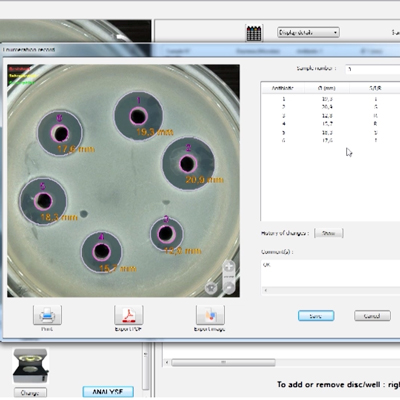The height and width of the screenshot is (400, 400).
Task: Click well 2 on the plate image
Action: click(188, 164)
